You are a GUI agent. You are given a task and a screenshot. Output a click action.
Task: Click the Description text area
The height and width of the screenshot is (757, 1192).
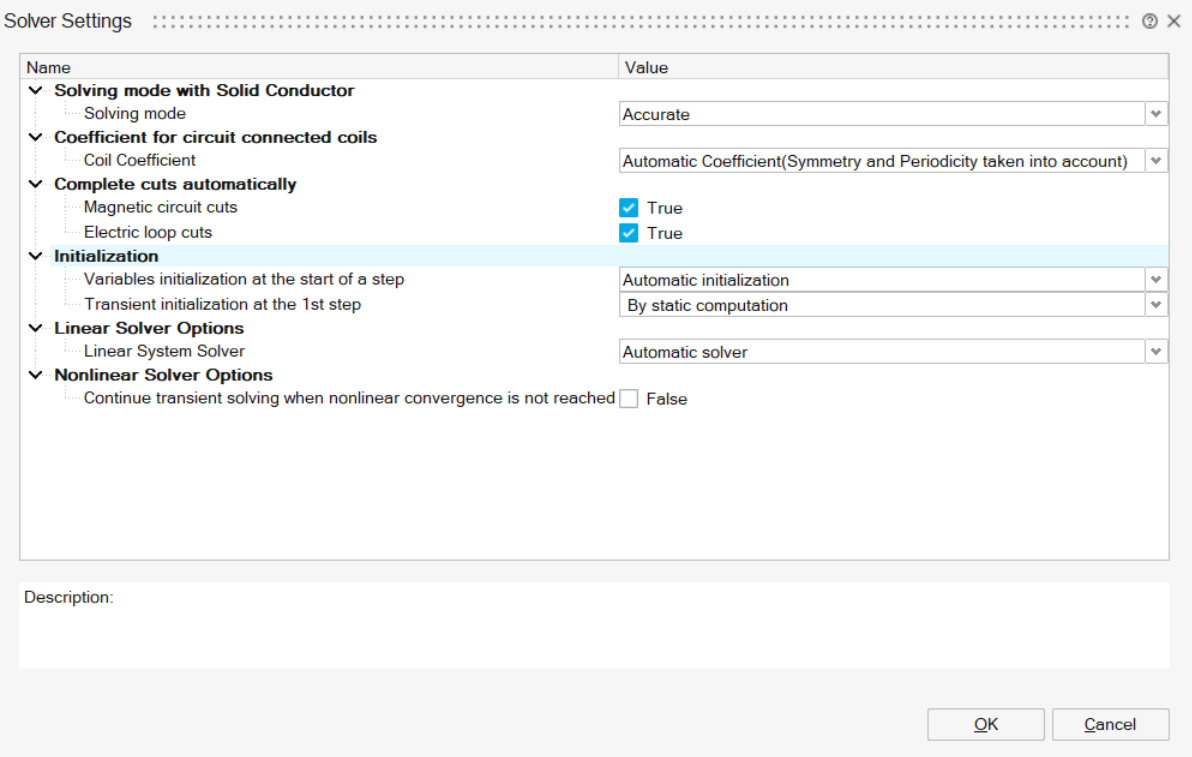point(594,626)
